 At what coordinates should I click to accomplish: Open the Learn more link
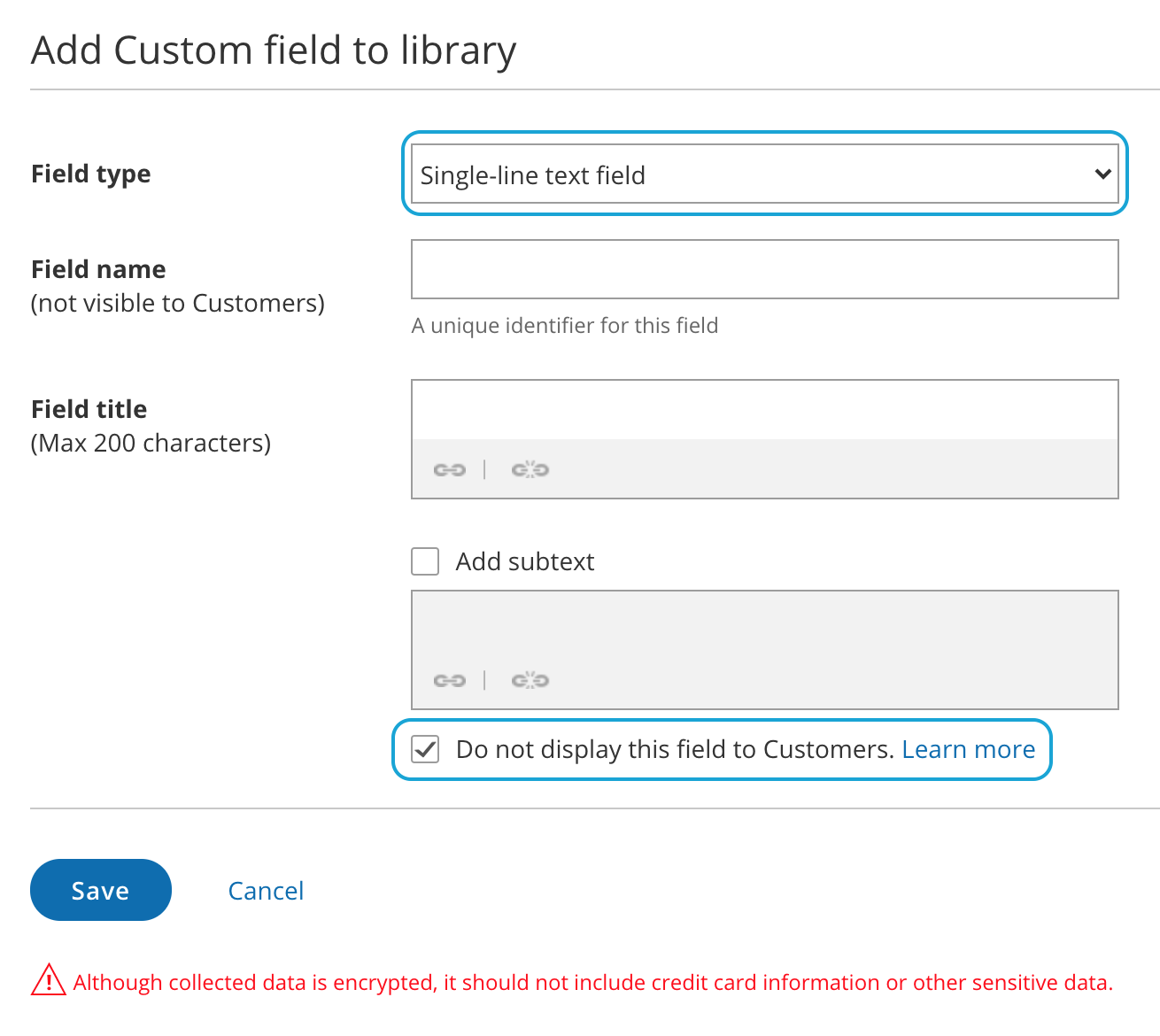[968, 749]
